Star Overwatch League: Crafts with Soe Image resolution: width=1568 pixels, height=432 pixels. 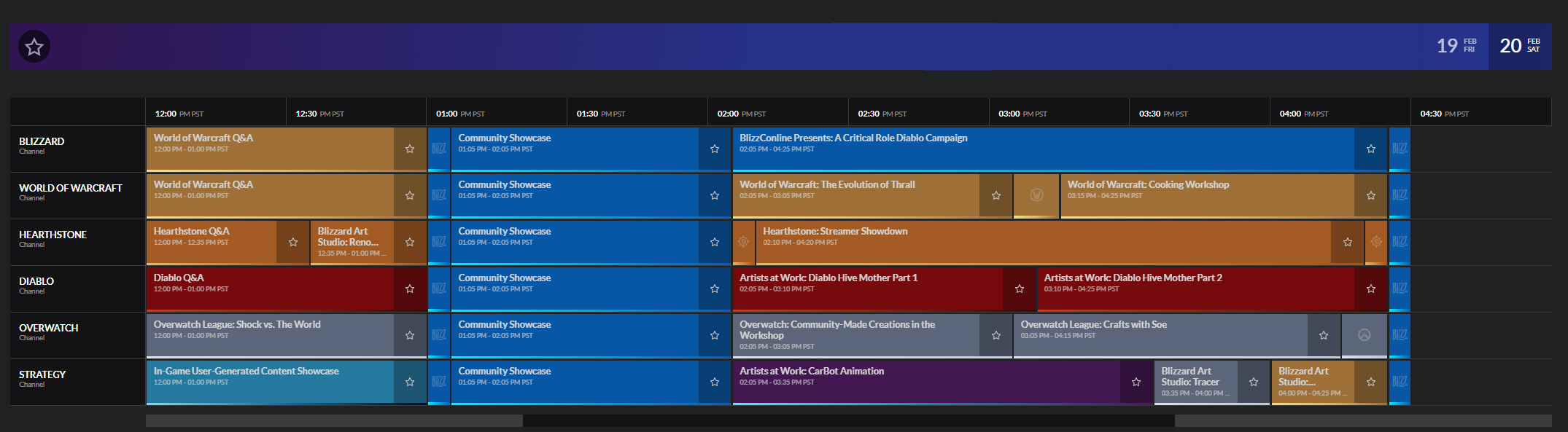(1324, 335)
